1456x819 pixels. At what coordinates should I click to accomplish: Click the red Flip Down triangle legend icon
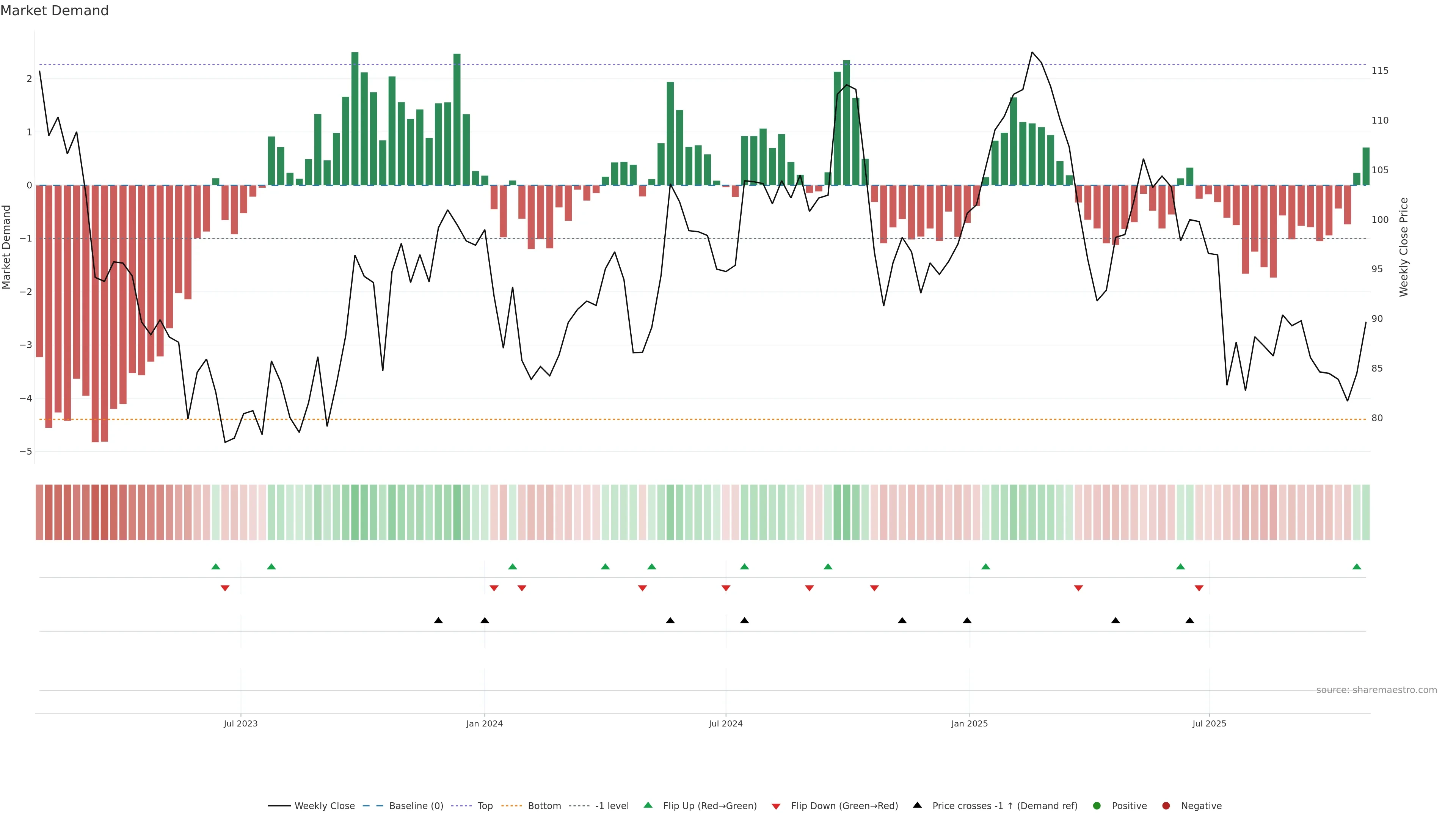coord(776,806)
